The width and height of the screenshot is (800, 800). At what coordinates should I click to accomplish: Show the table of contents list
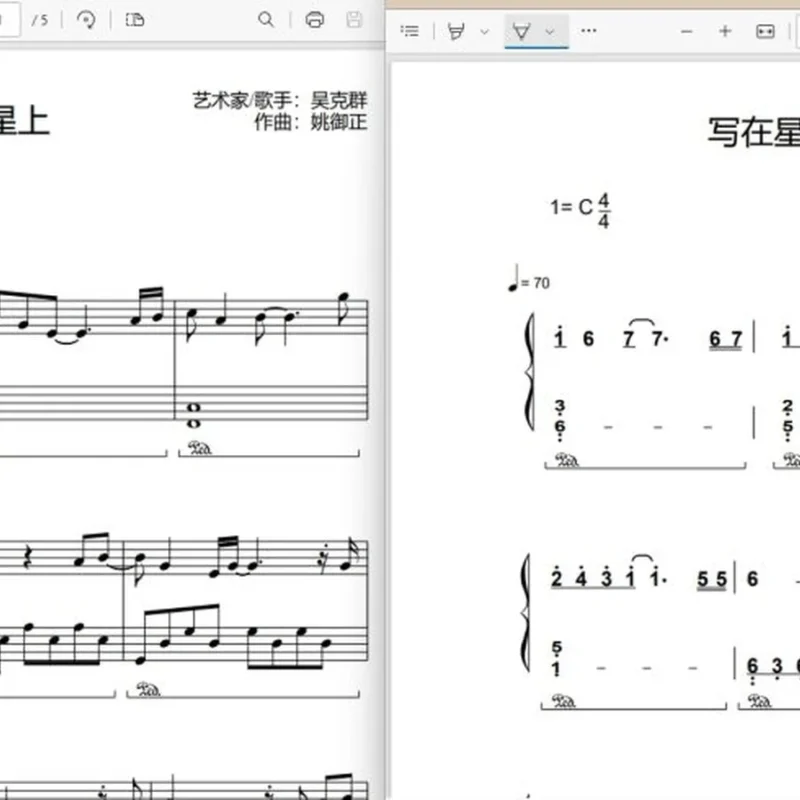point(410,31)
